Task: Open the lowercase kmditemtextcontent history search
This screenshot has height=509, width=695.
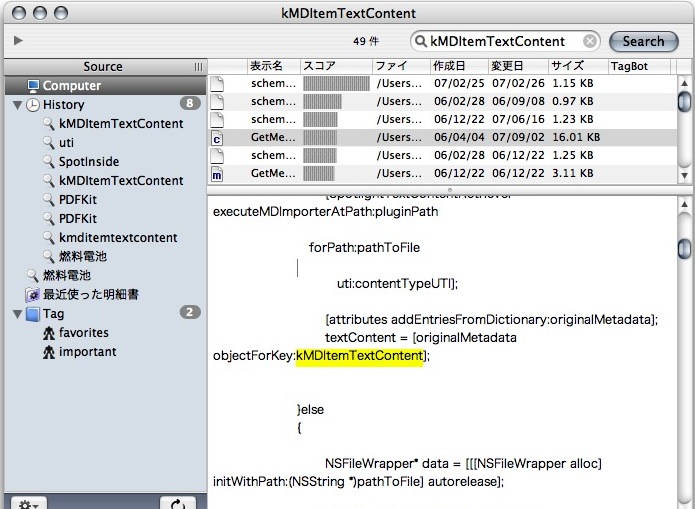Action: [x=118, y=238]
